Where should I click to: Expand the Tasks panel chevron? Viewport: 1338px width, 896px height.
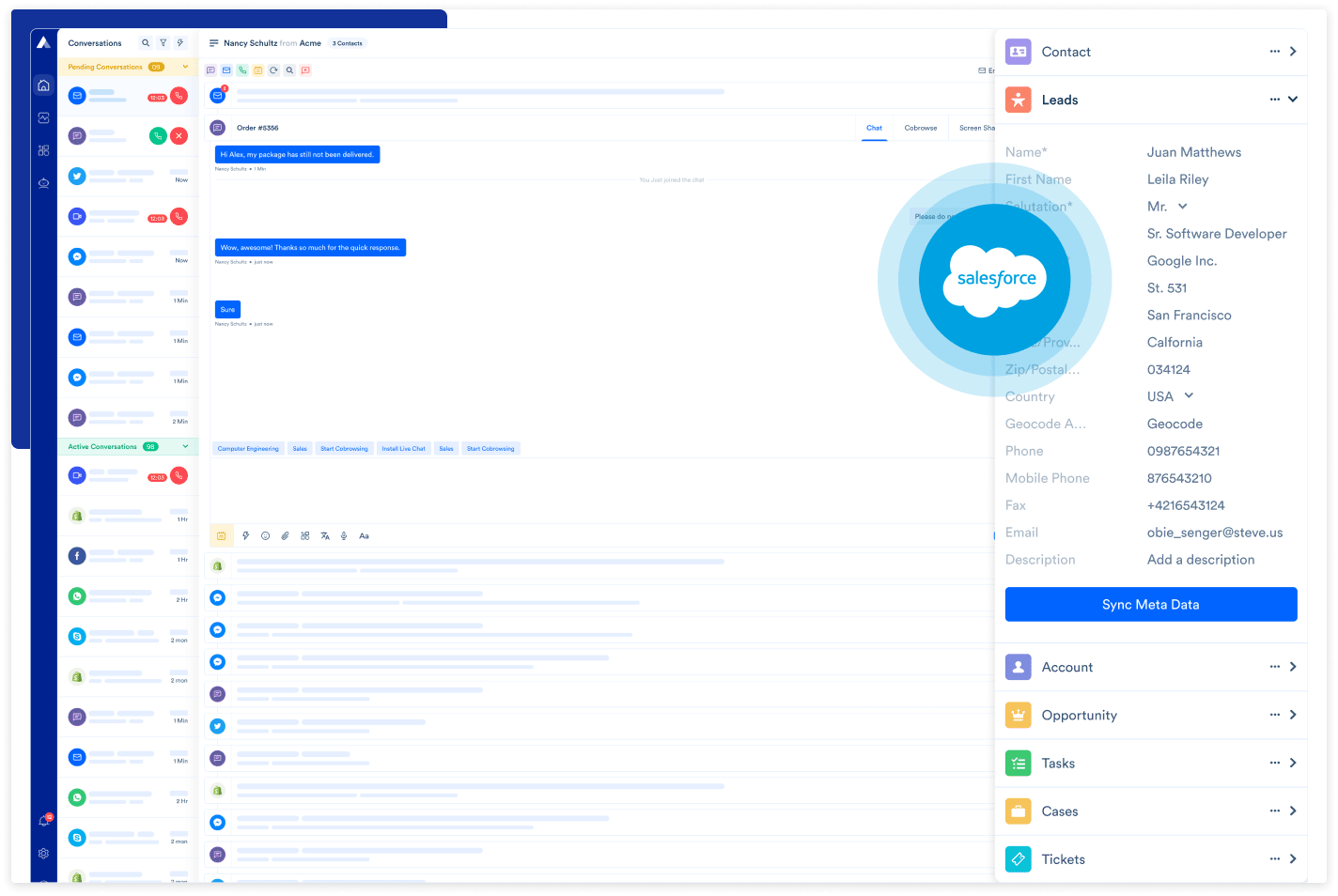point(1293,763)
